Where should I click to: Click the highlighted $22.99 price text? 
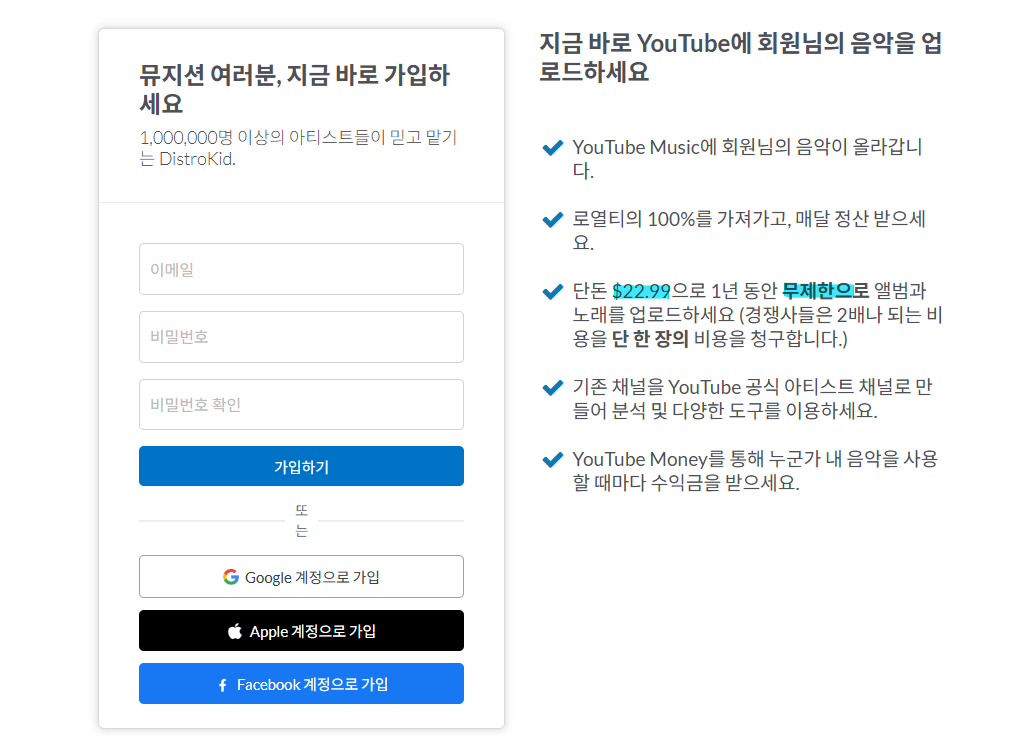641,291
